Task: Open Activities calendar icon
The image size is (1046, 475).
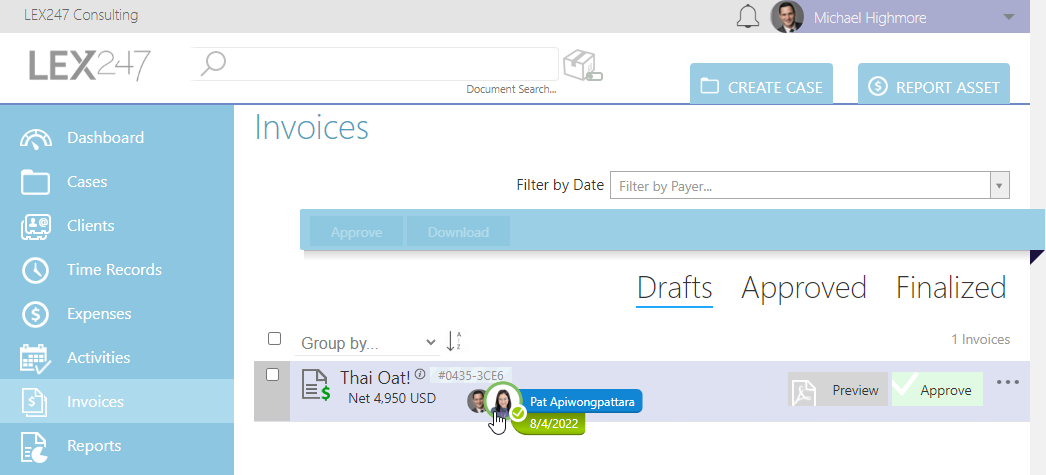Action: 35,358
